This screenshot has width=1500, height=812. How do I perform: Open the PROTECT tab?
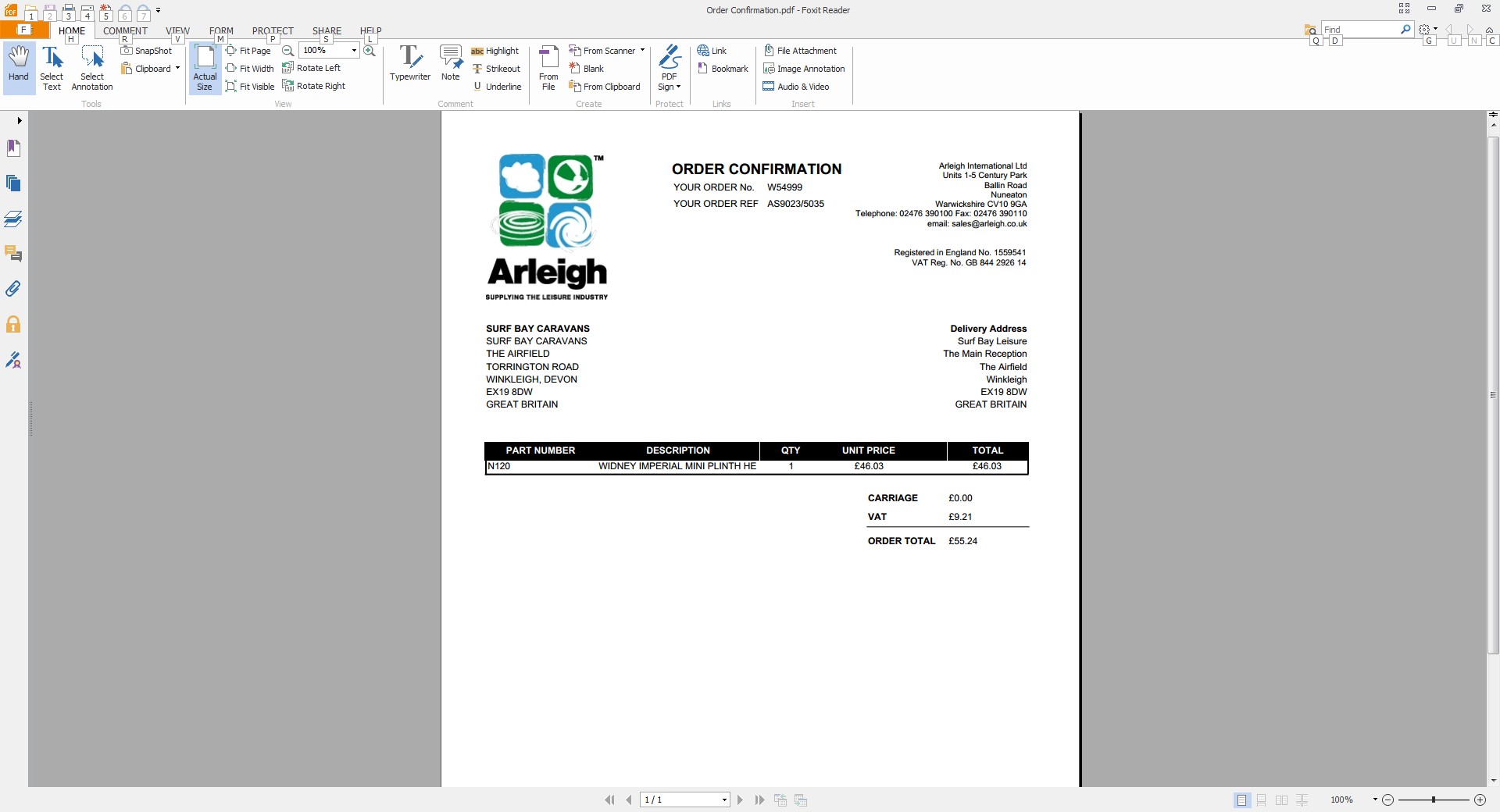[273, 31]
